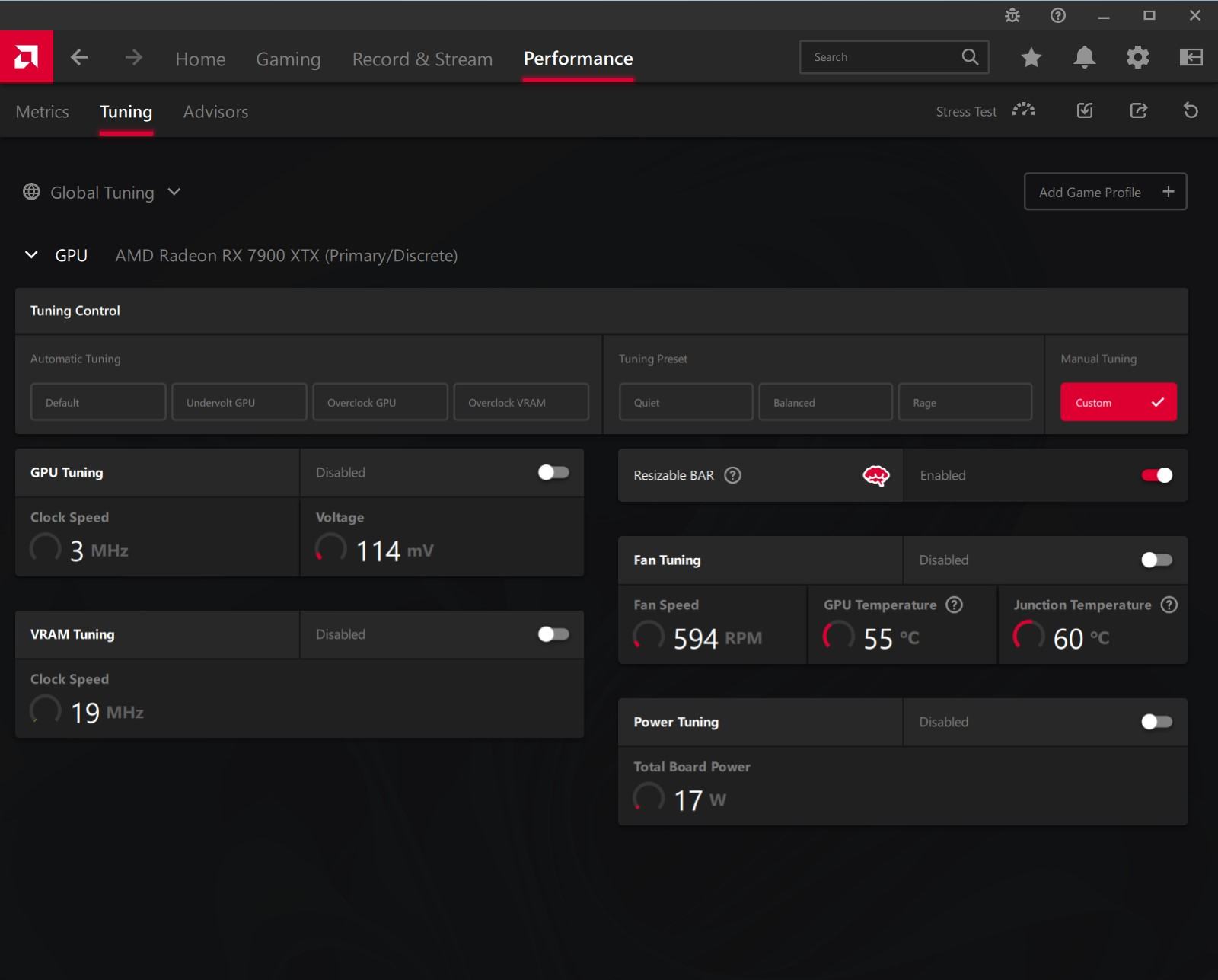Image resolution: width=1218 pixels, height=980 pixels.
Task: Click the Fan Tuning label
Action: coord(667,560)
